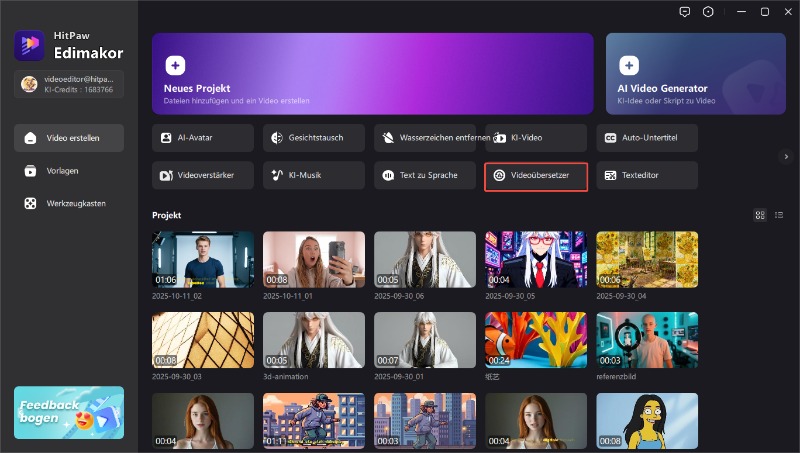The image size is (800, 453).
Task: Click the AI-Avatar icon
Action: click(166, 138)
